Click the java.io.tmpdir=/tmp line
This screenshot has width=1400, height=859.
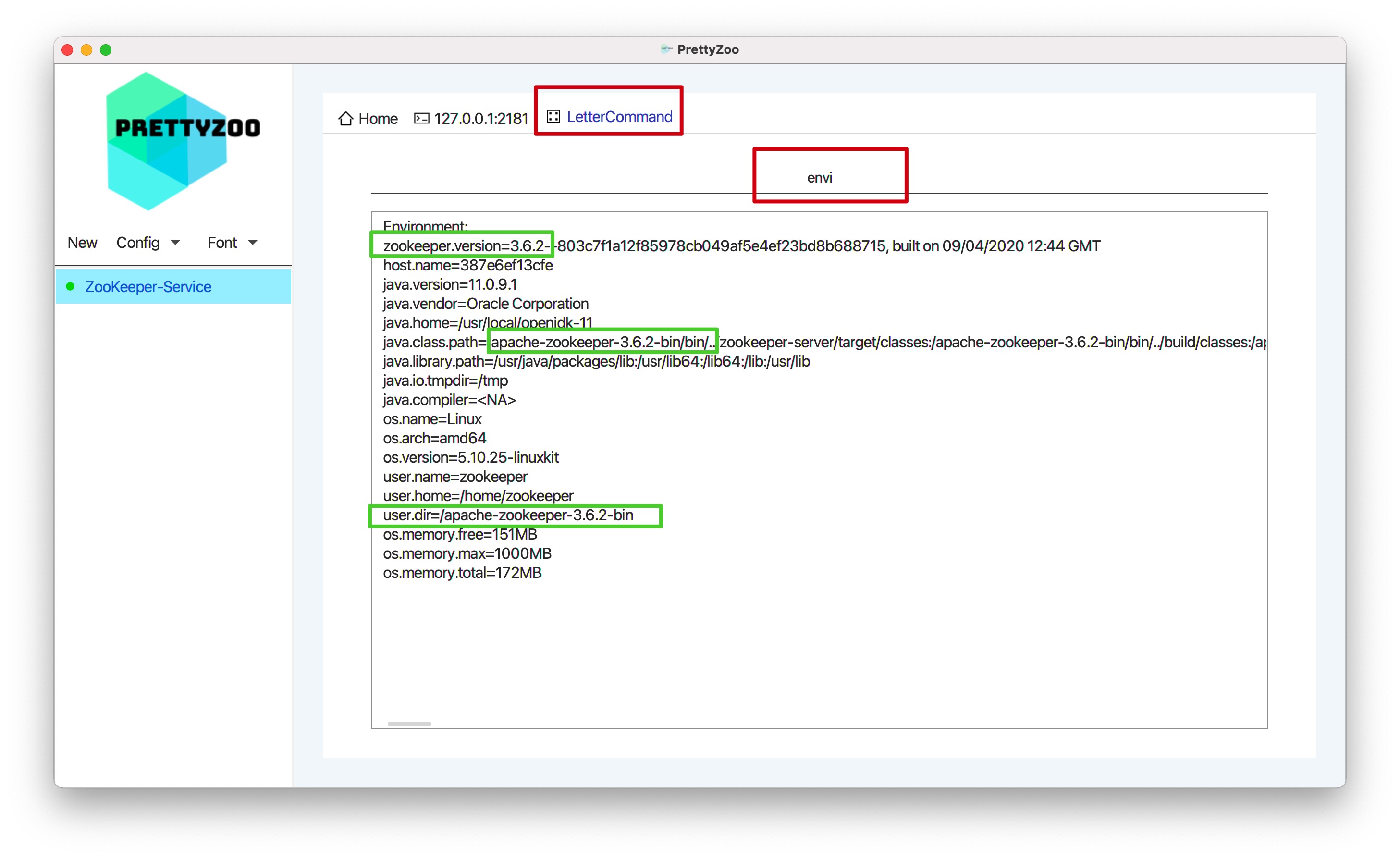click(x=445, y=380)
